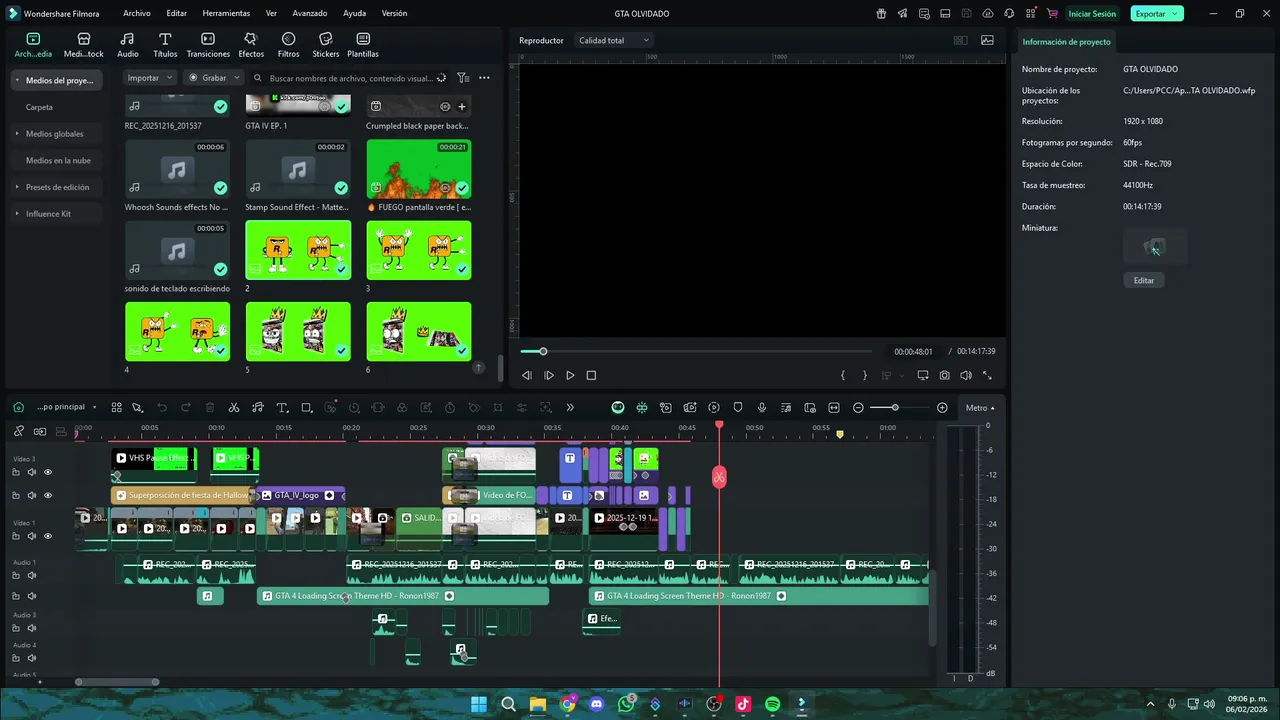Viewport: 1280px width, 720px height.
Task: Click the gift icon in title bar
Action: click(x=881, y=14)
